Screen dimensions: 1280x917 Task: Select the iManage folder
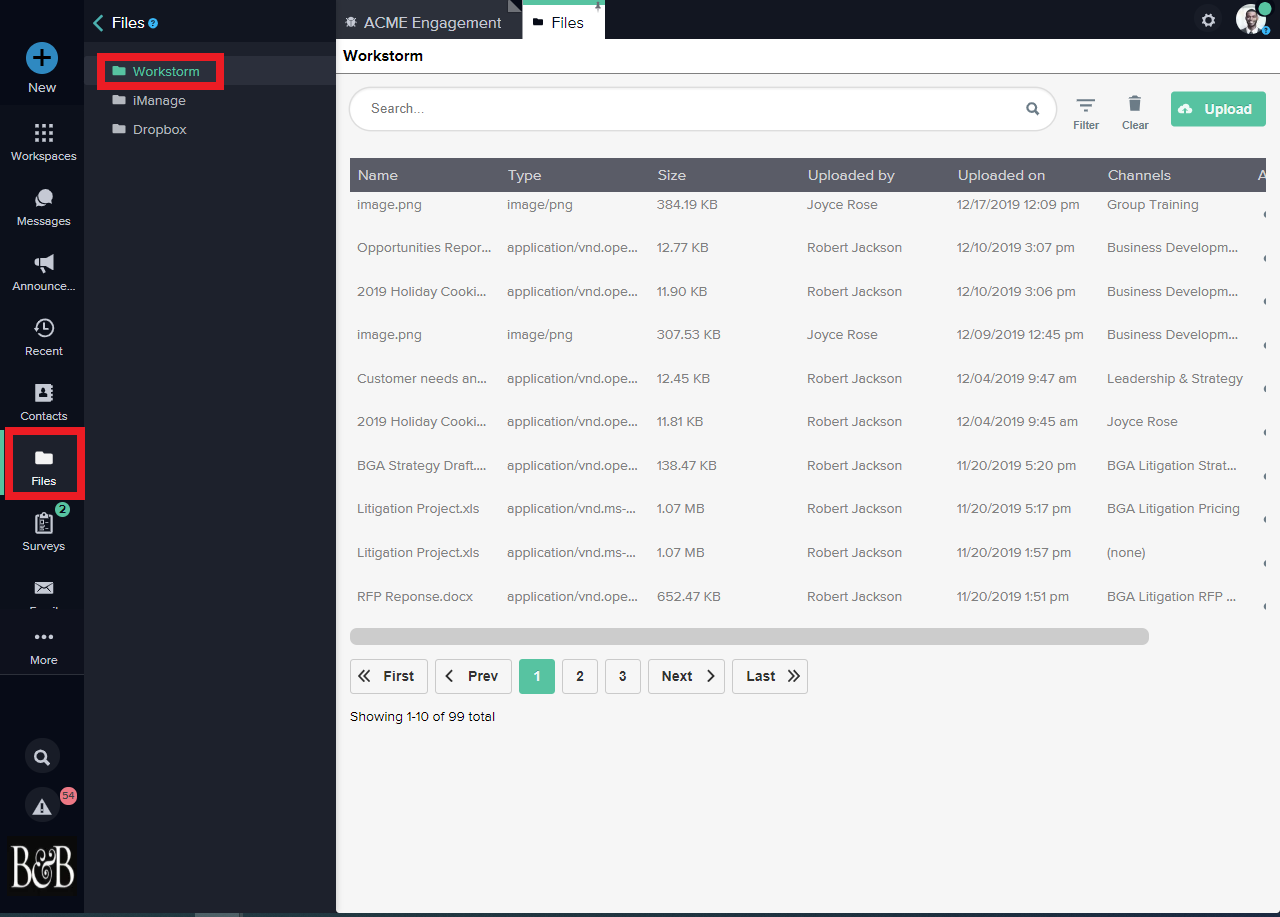(x=158, y=100)
